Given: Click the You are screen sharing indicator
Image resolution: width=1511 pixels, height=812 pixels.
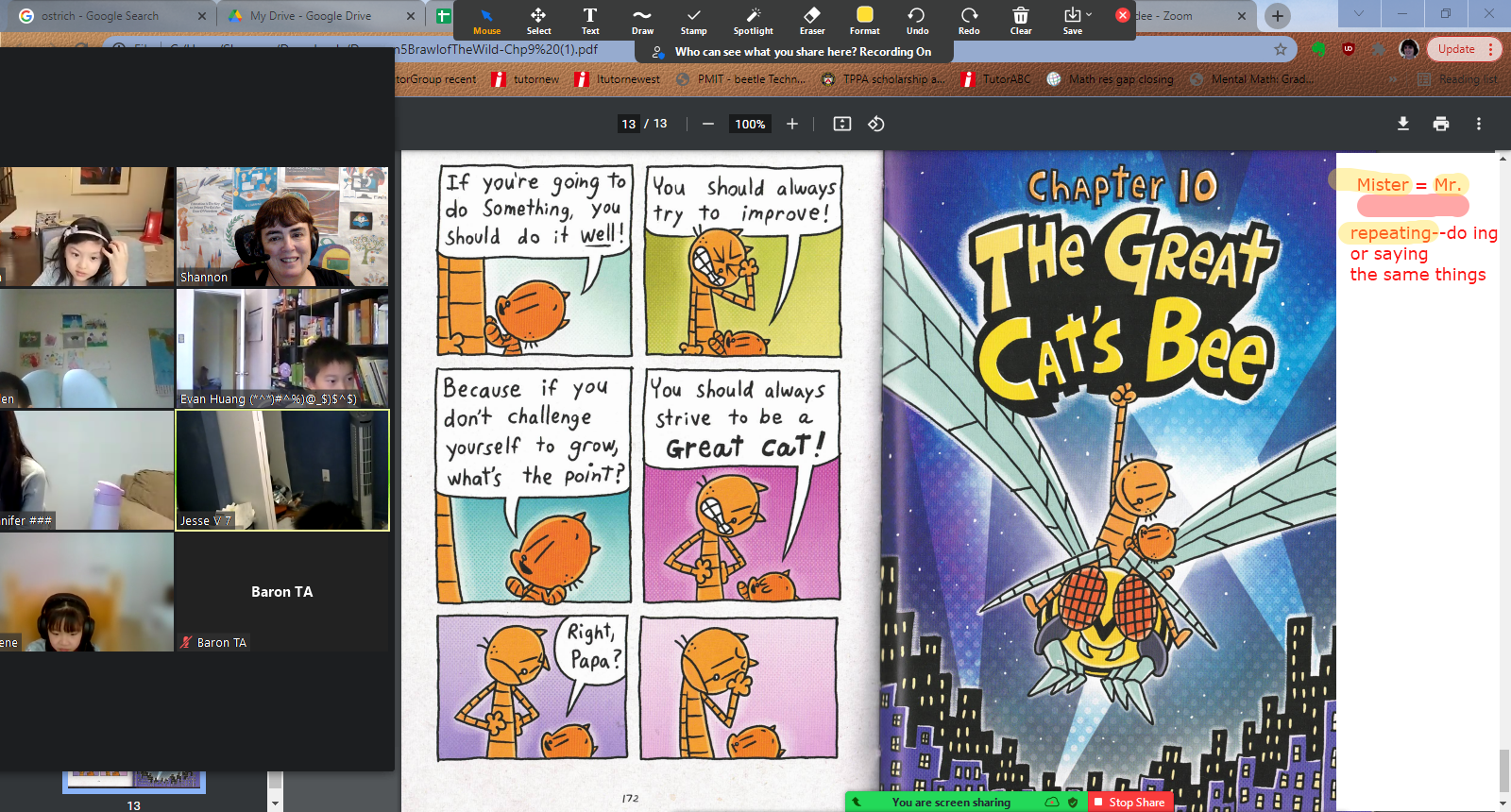Looking at the screenshot, I should coord(951,802).
